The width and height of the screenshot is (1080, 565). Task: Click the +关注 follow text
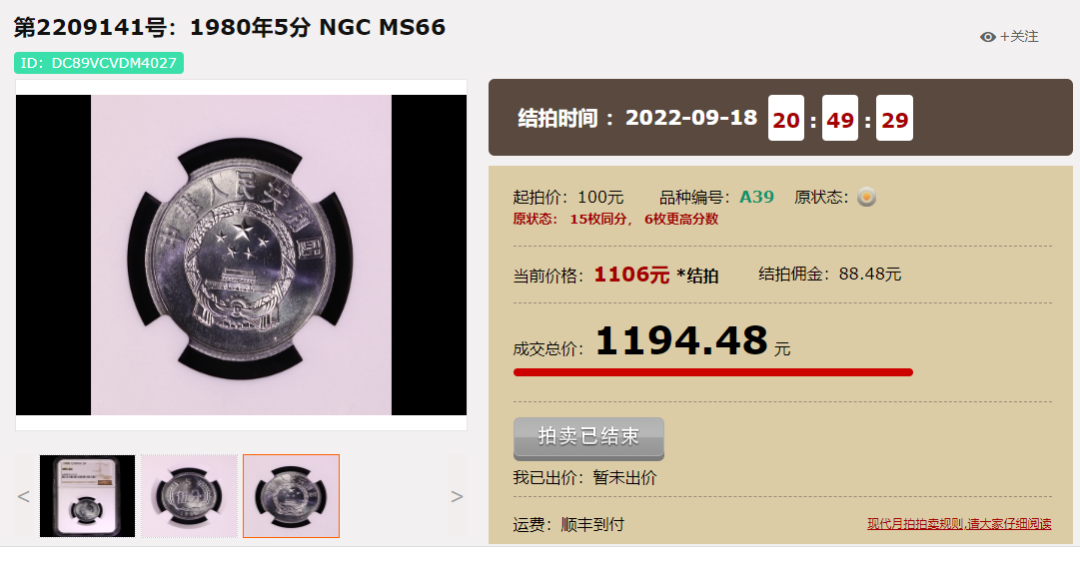point(1019,37)
